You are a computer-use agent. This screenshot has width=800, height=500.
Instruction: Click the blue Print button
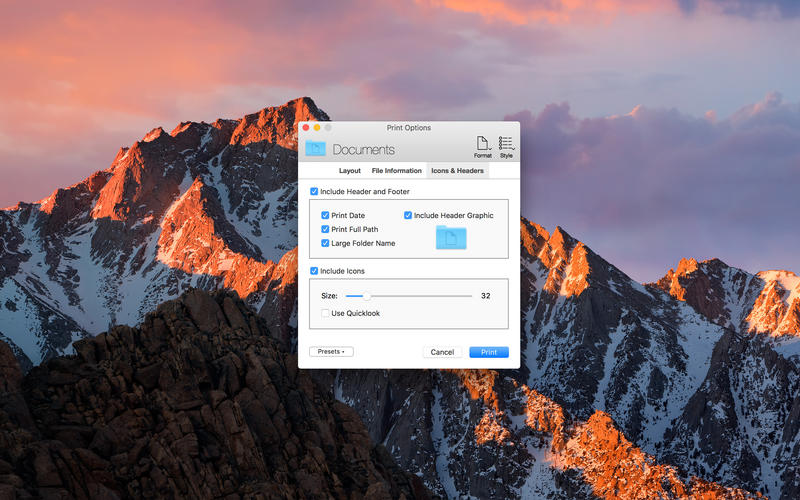pos(489,352)
